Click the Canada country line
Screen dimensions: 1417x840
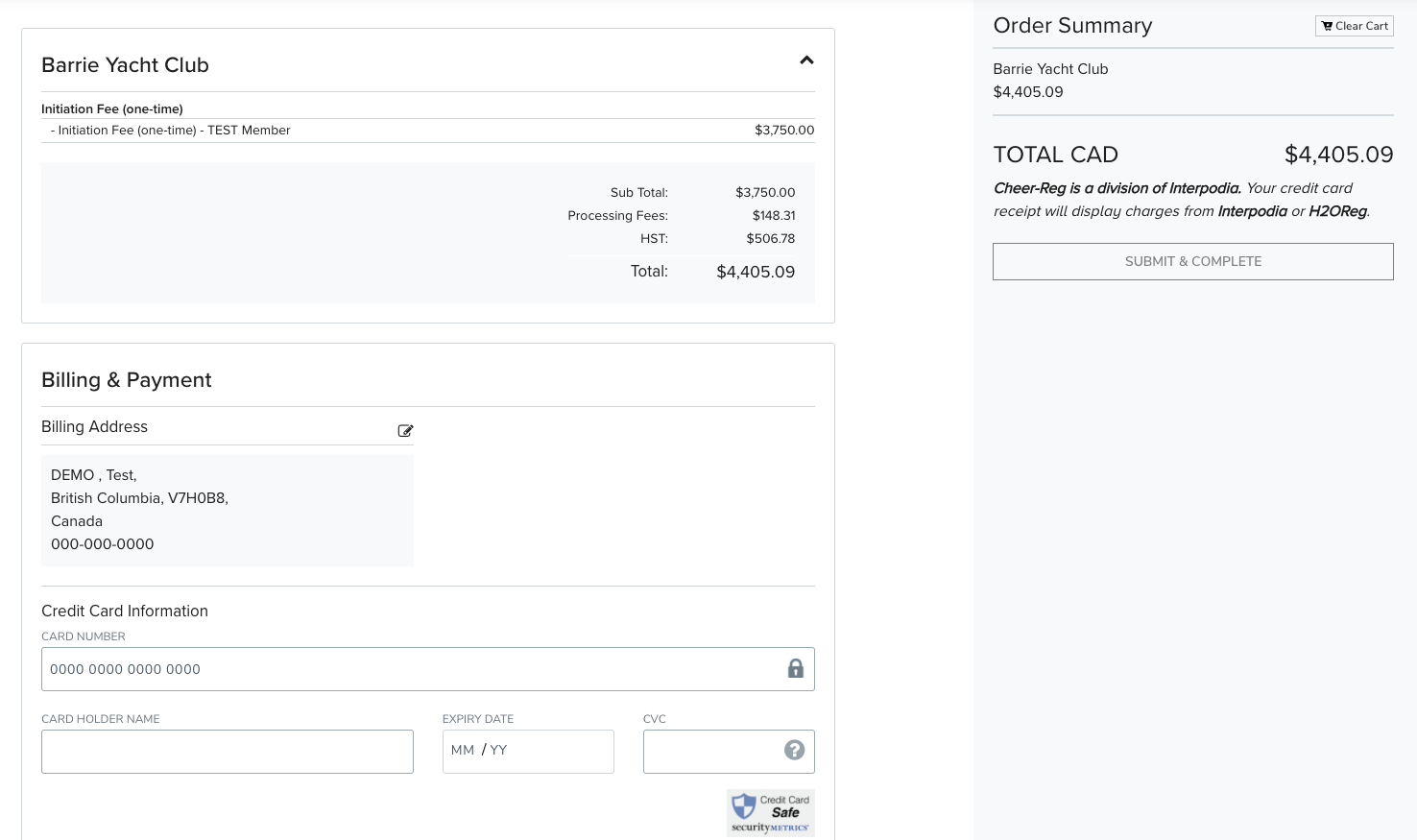[x=77, y=521]
